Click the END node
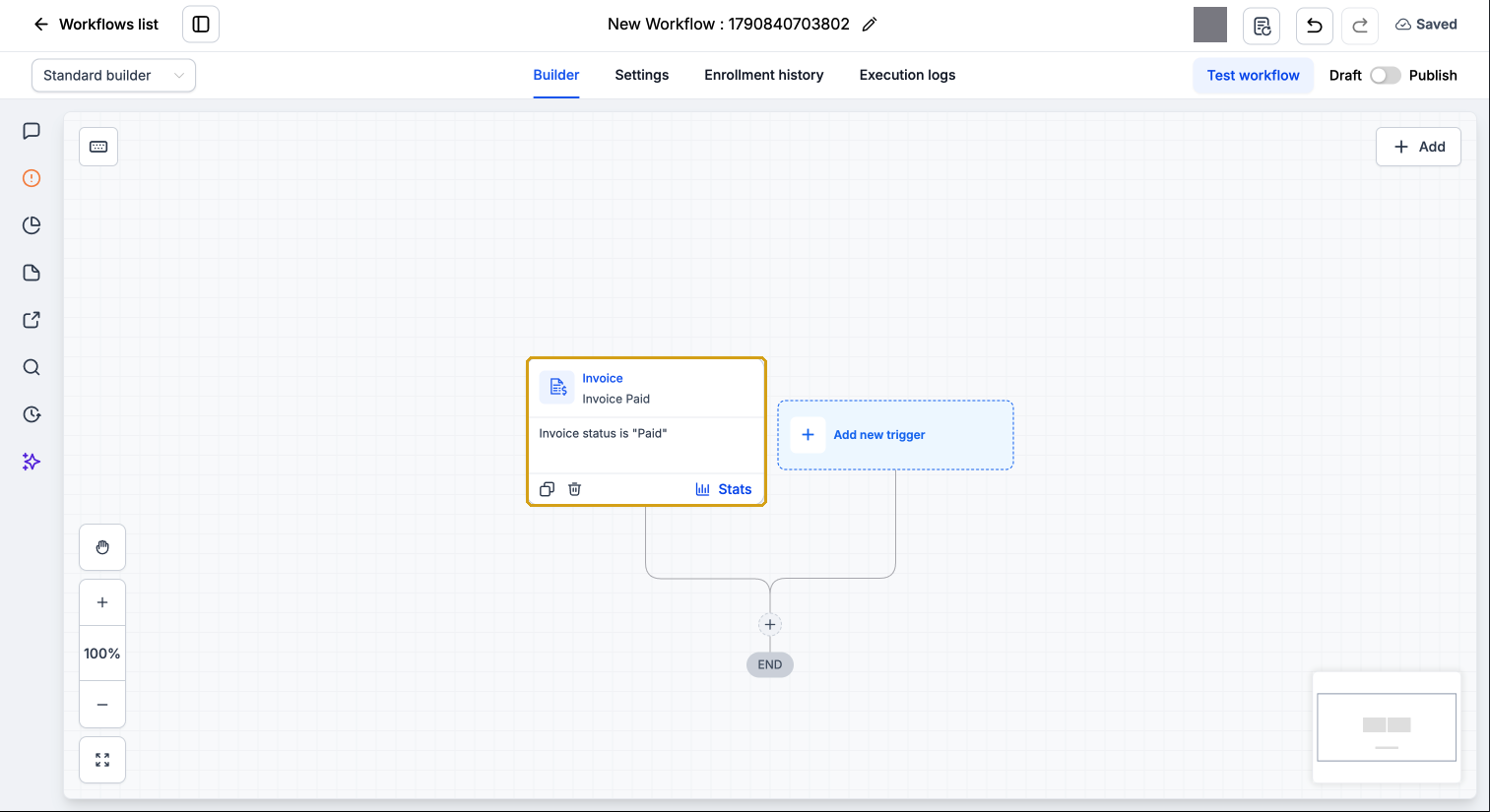The height and width of the screenshot is (812, 1490). 770,665
